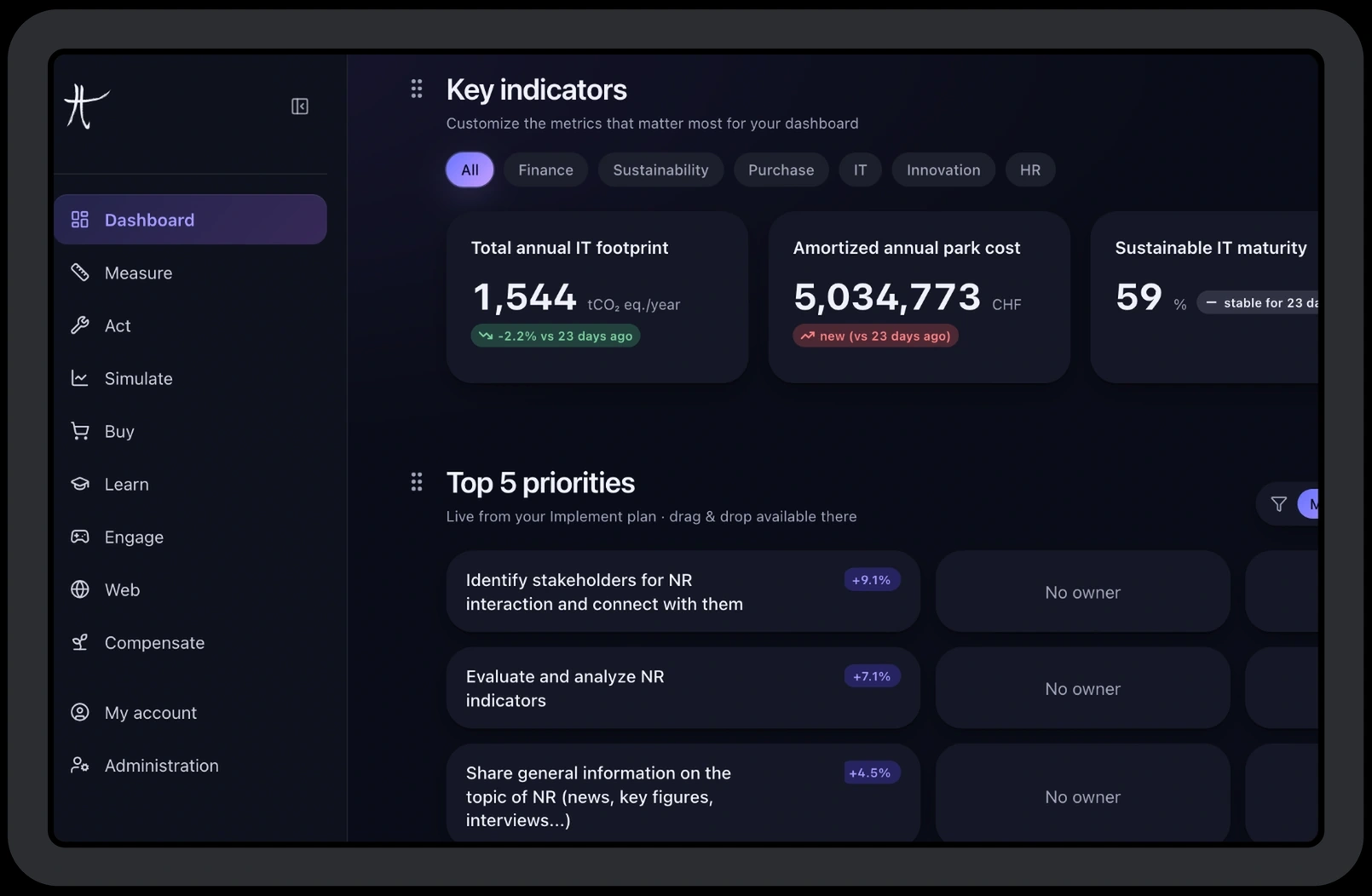The width and height of the screenshot is (1372, 896).
Task: Click the Simulate chart icon
Action: coord(80,378)
